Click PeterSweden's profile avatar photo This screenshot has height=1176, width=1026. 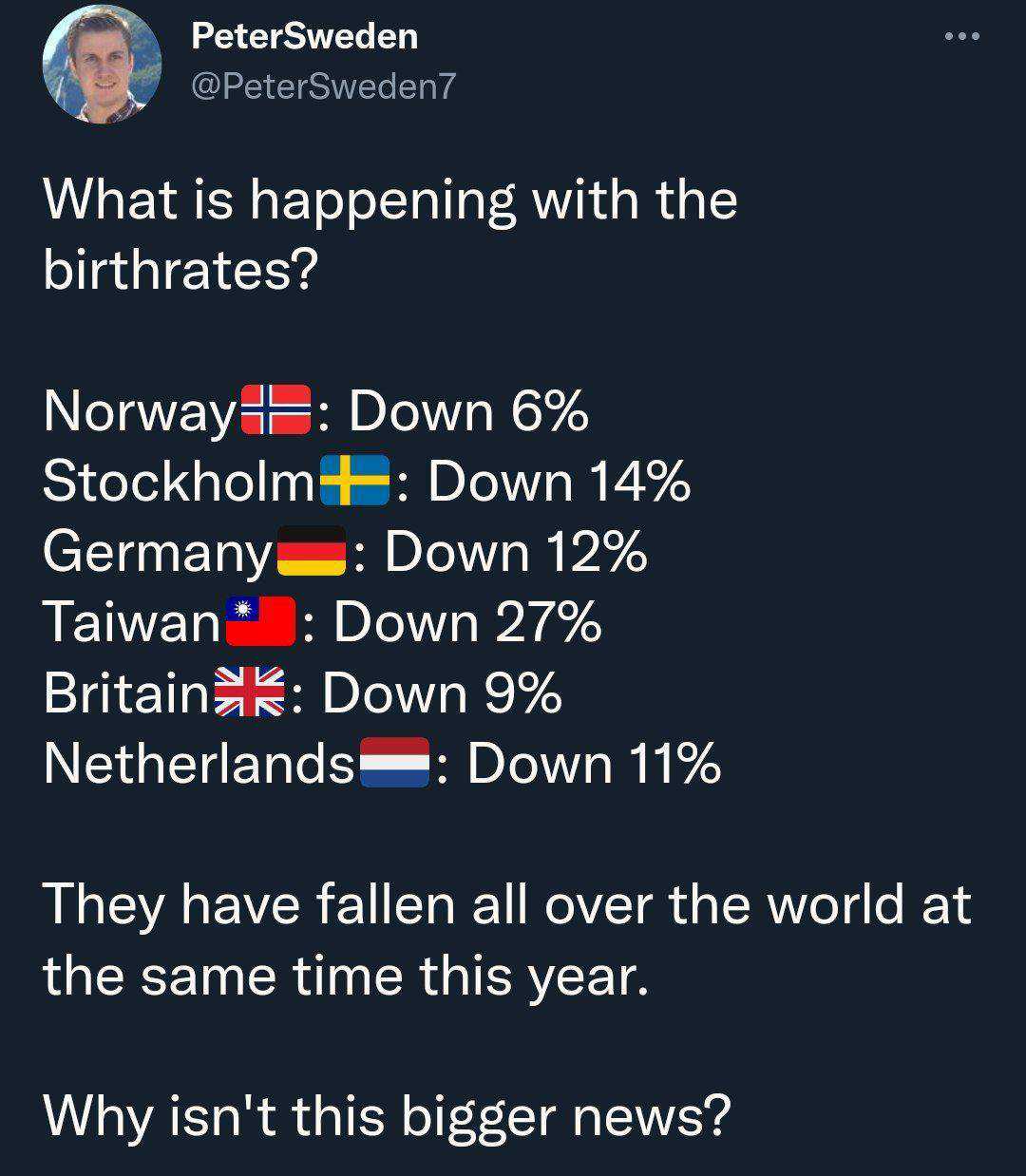point(103,64)
